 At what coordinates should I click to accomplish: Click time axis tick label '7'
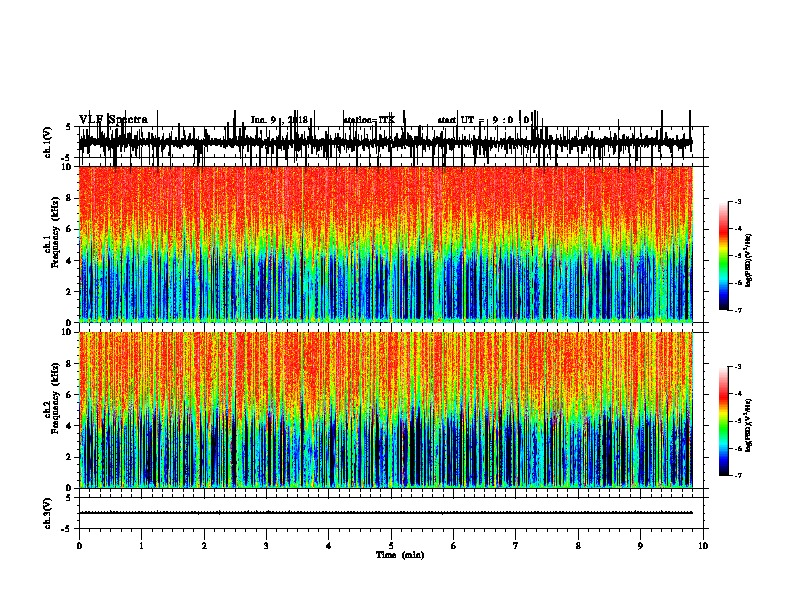(x=516, y=546)
